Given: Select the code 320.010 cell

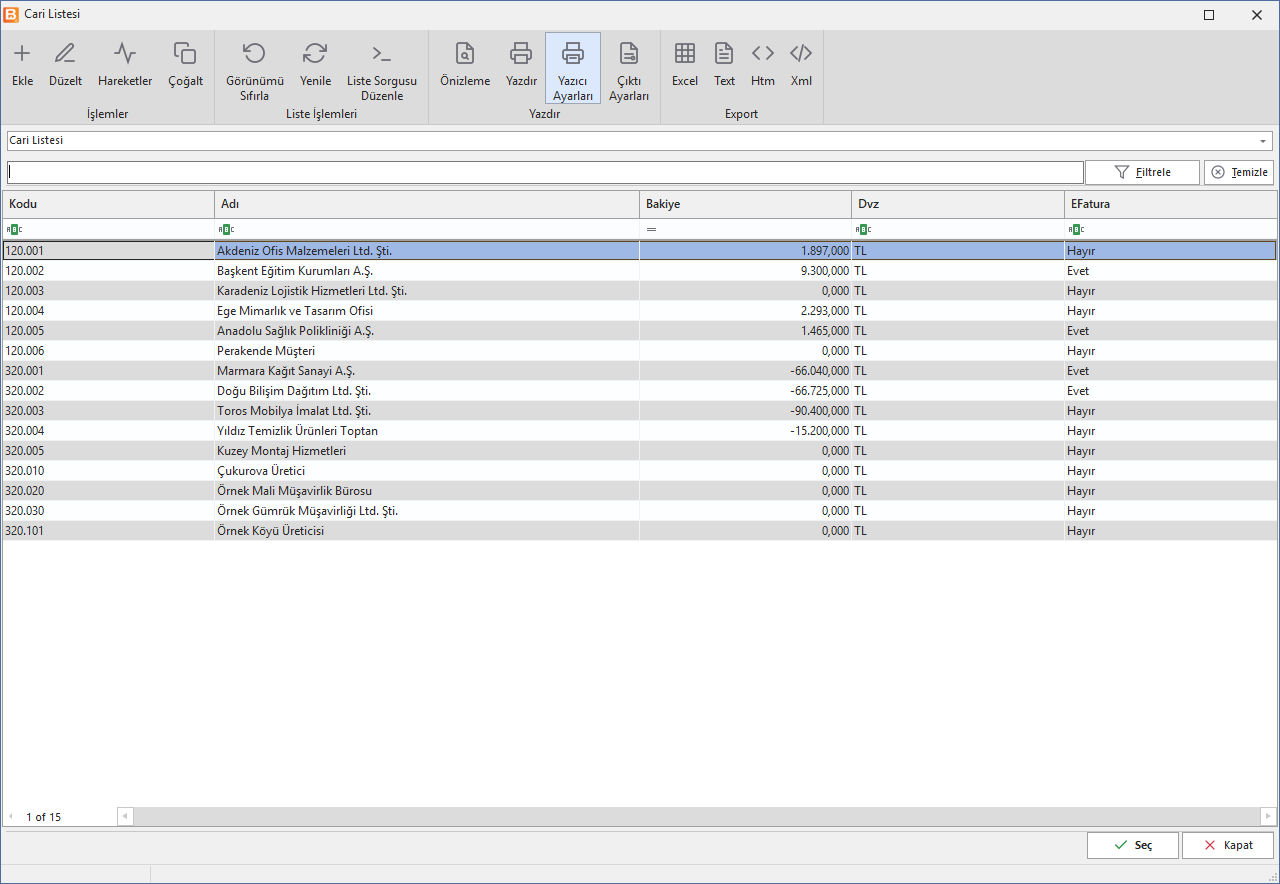Looking at the screenshot, I should coord(108,471).
